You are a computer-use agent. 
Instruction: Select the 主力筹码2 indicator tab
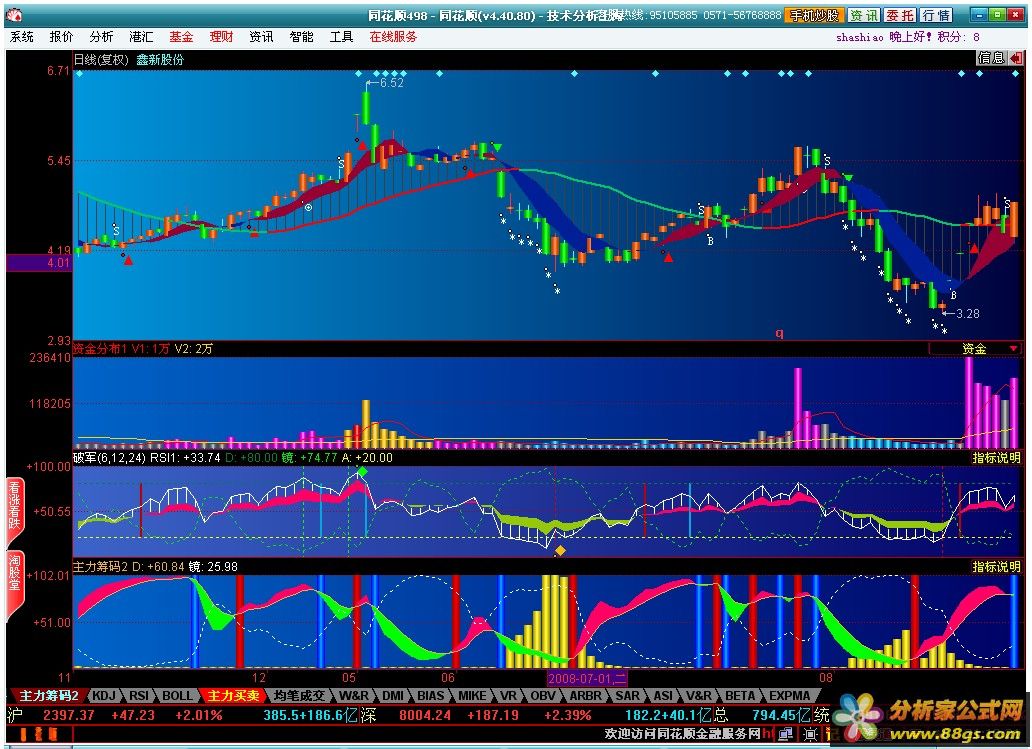pos(48,696)
